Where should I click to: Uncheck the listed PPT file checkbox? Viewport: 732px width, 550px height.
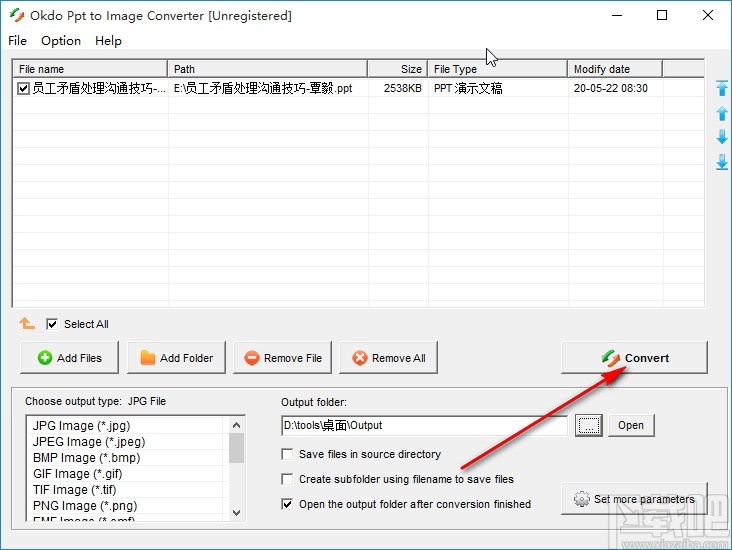(x=23, y=88)
